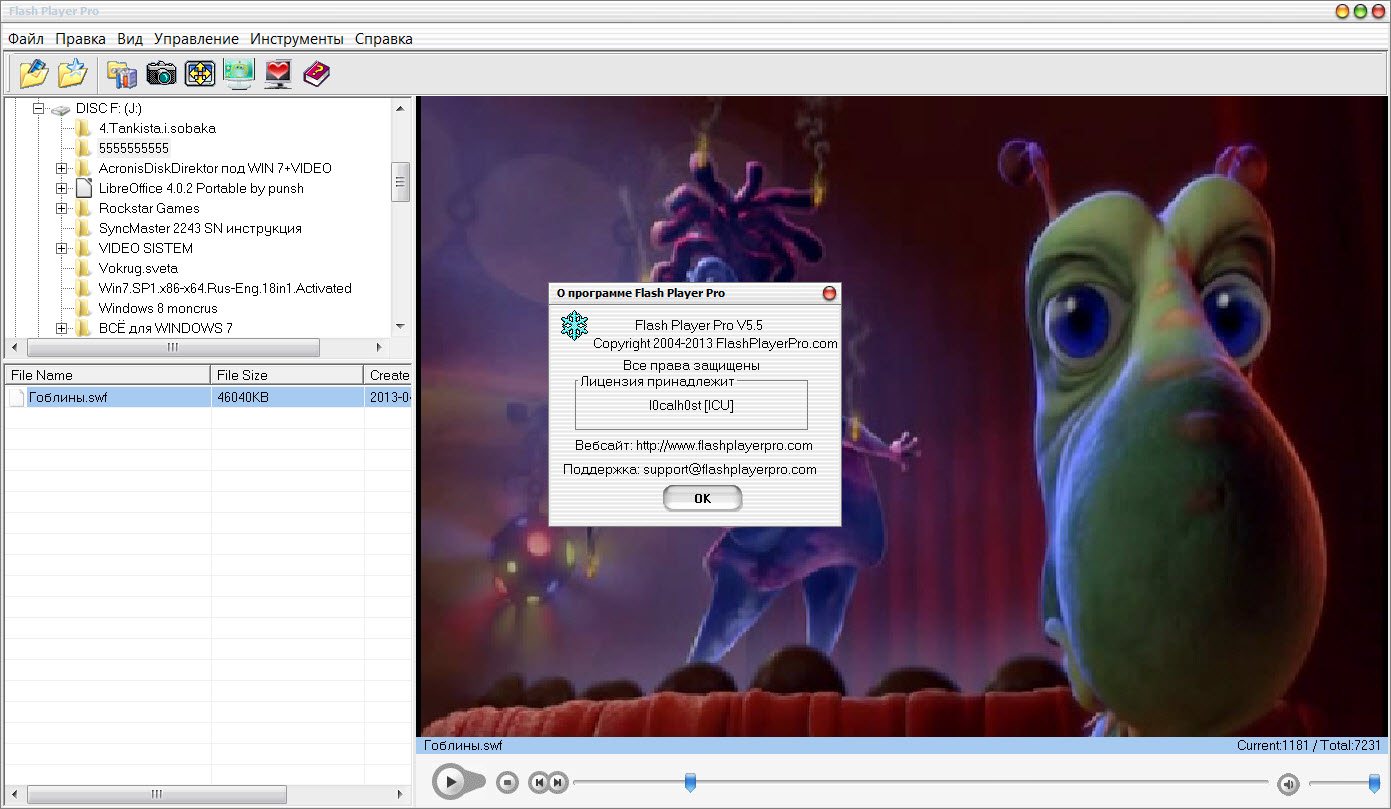Open the Инструменты menu
This screenshot has width=1391, height=809.
coord(296,39)
